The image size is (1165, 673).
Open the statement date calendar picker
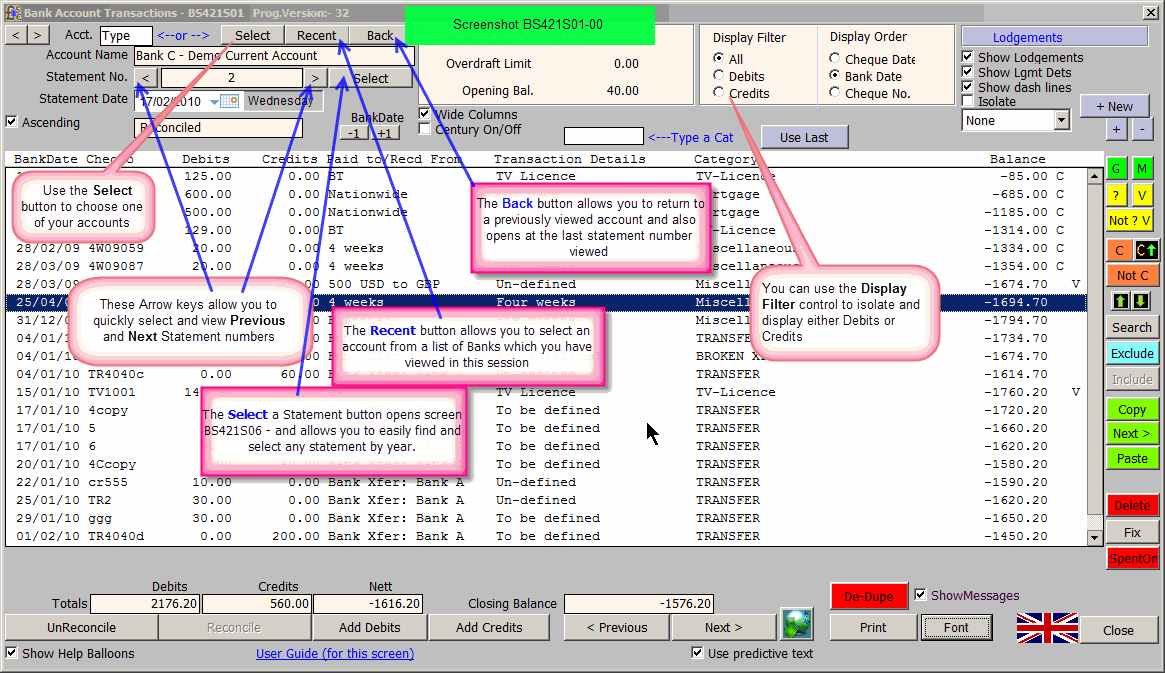pos(229,101)
